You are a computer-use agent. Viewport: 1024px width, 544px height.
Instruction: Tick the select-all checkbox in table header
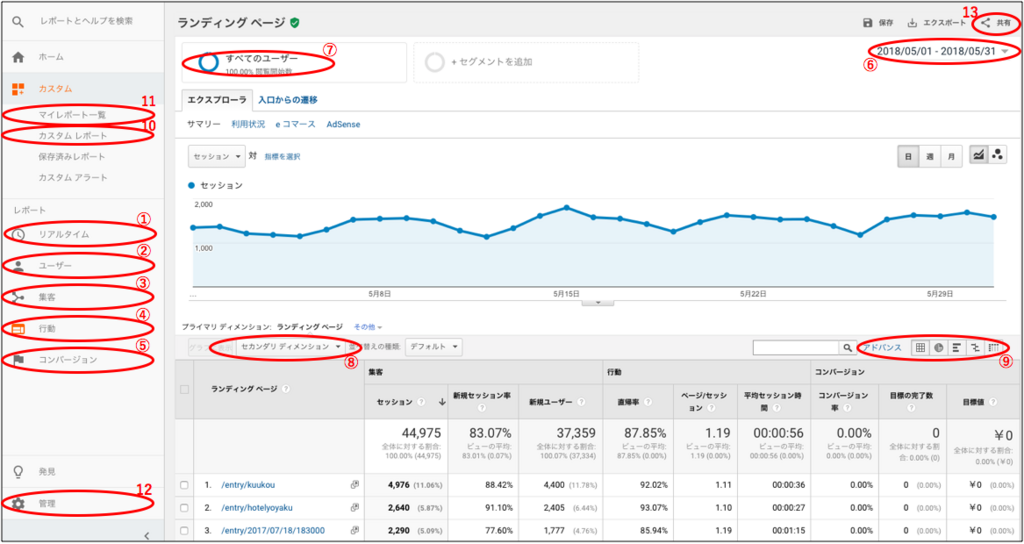pos(184,389)
